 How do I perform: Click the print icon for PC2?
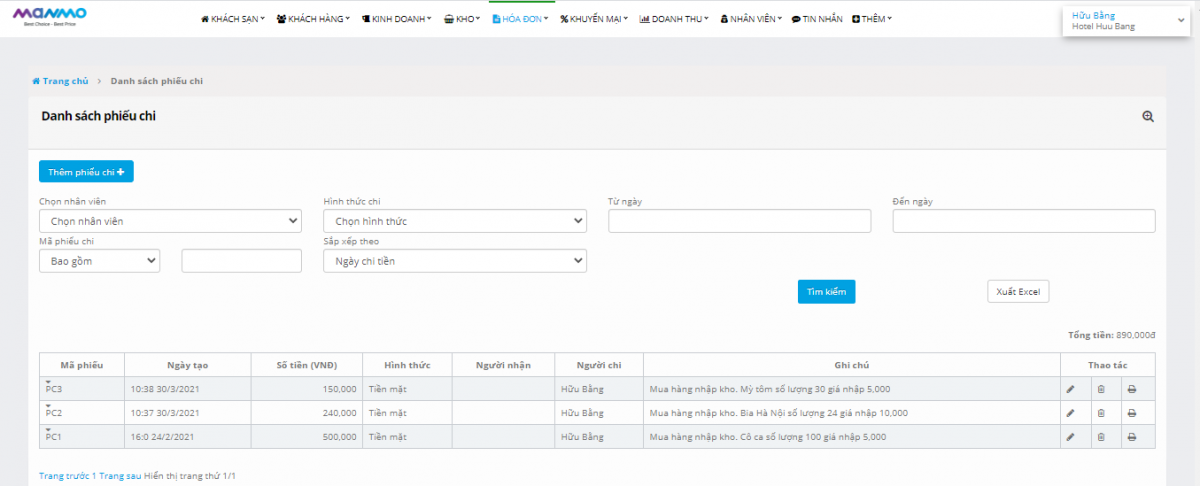click(x=1132, y=413)
